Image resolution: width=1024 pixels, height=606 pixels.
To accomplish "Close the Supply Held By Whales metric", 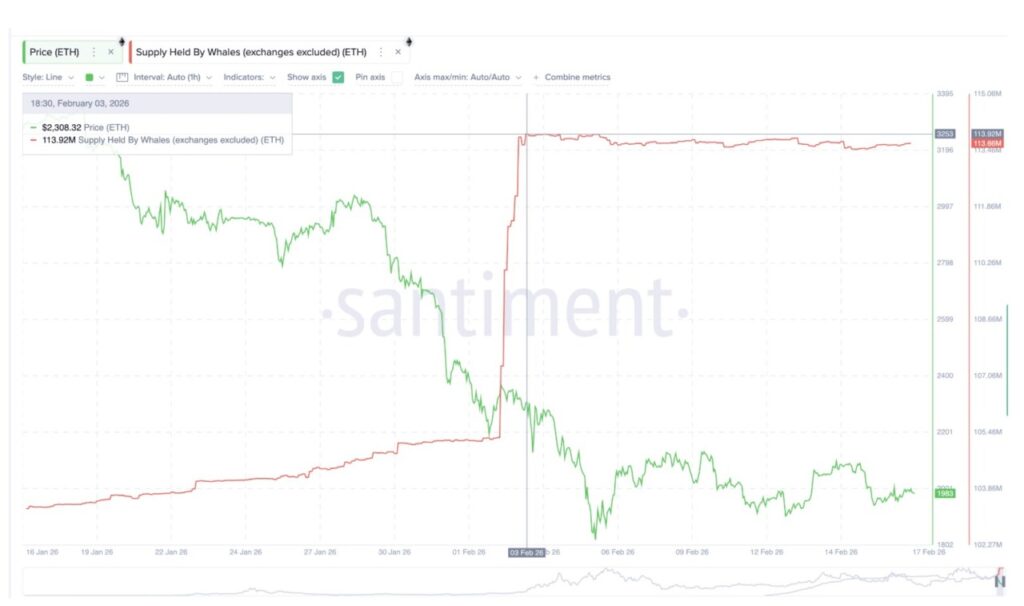I will coord(398,52).
